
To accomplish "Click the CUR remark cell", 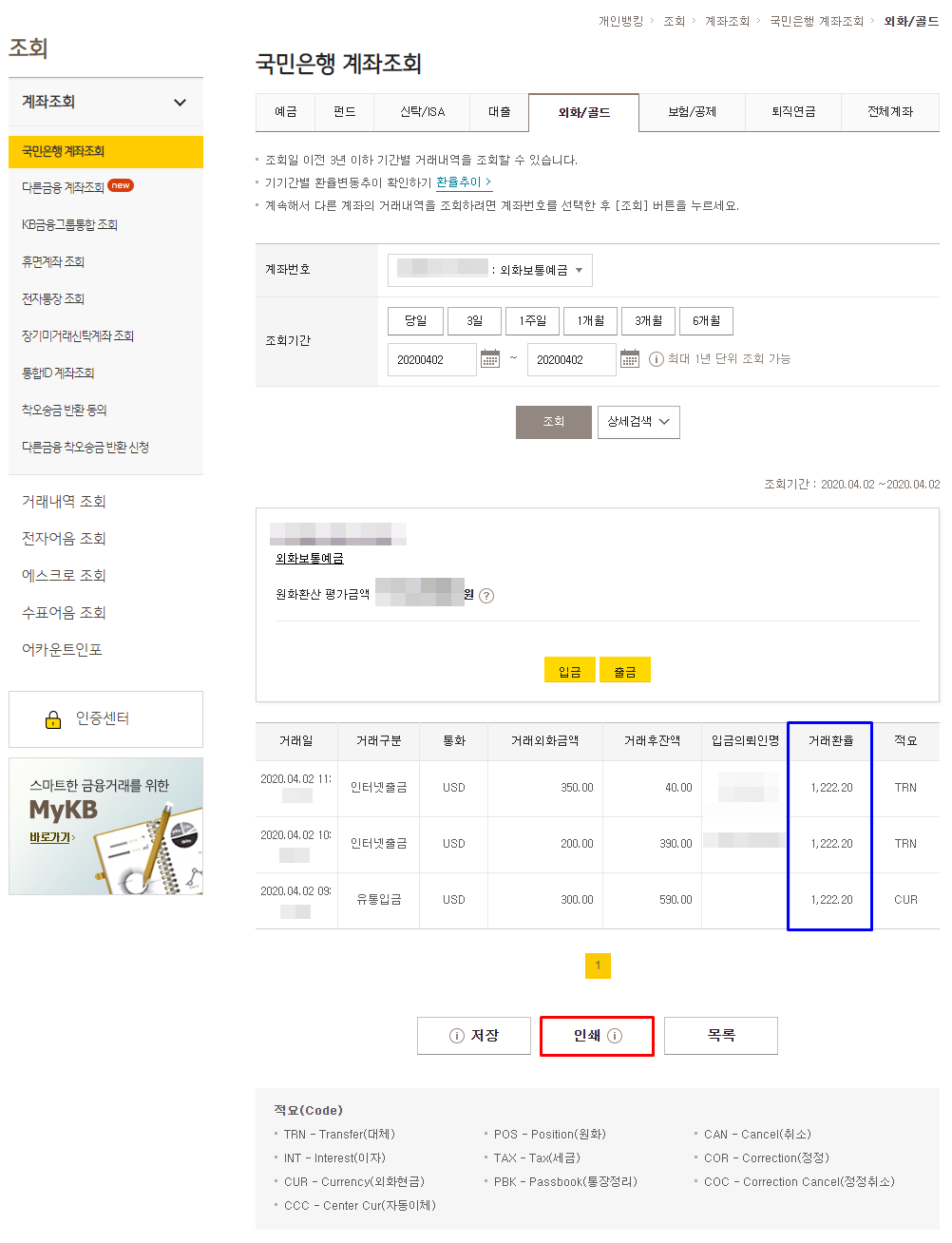I will click(x=905, y=900).
